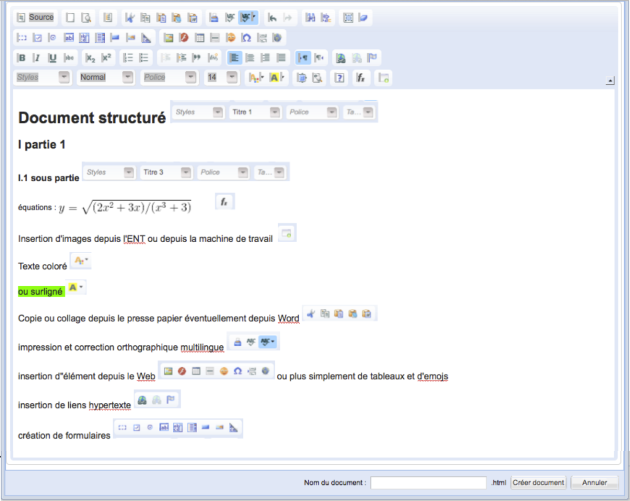This screenshot has width=630, height=501.
Task: Set text direction left-to-right
Action: click(x=303, y=58)
